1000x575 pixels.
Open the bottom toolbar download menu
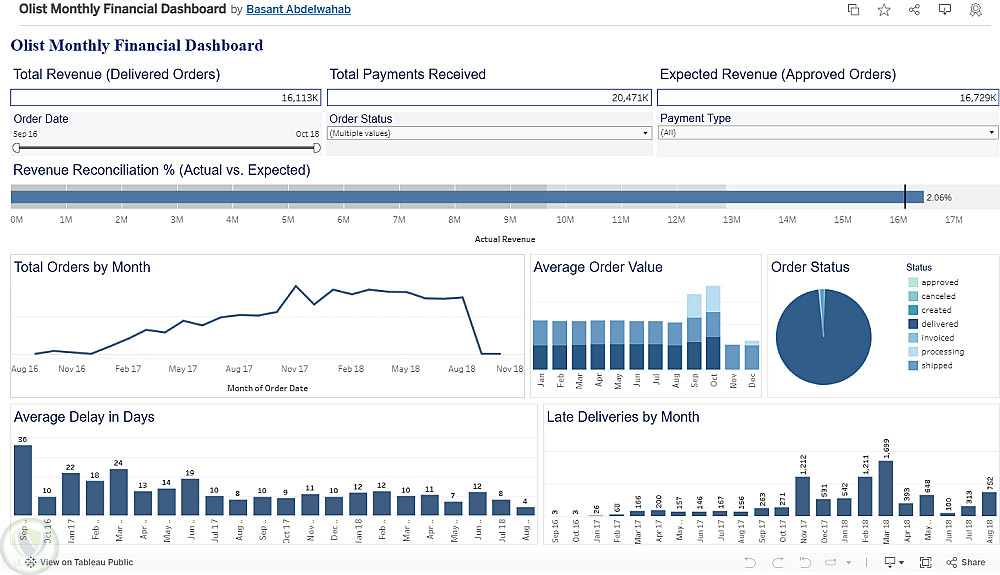(x=893, y=563)
